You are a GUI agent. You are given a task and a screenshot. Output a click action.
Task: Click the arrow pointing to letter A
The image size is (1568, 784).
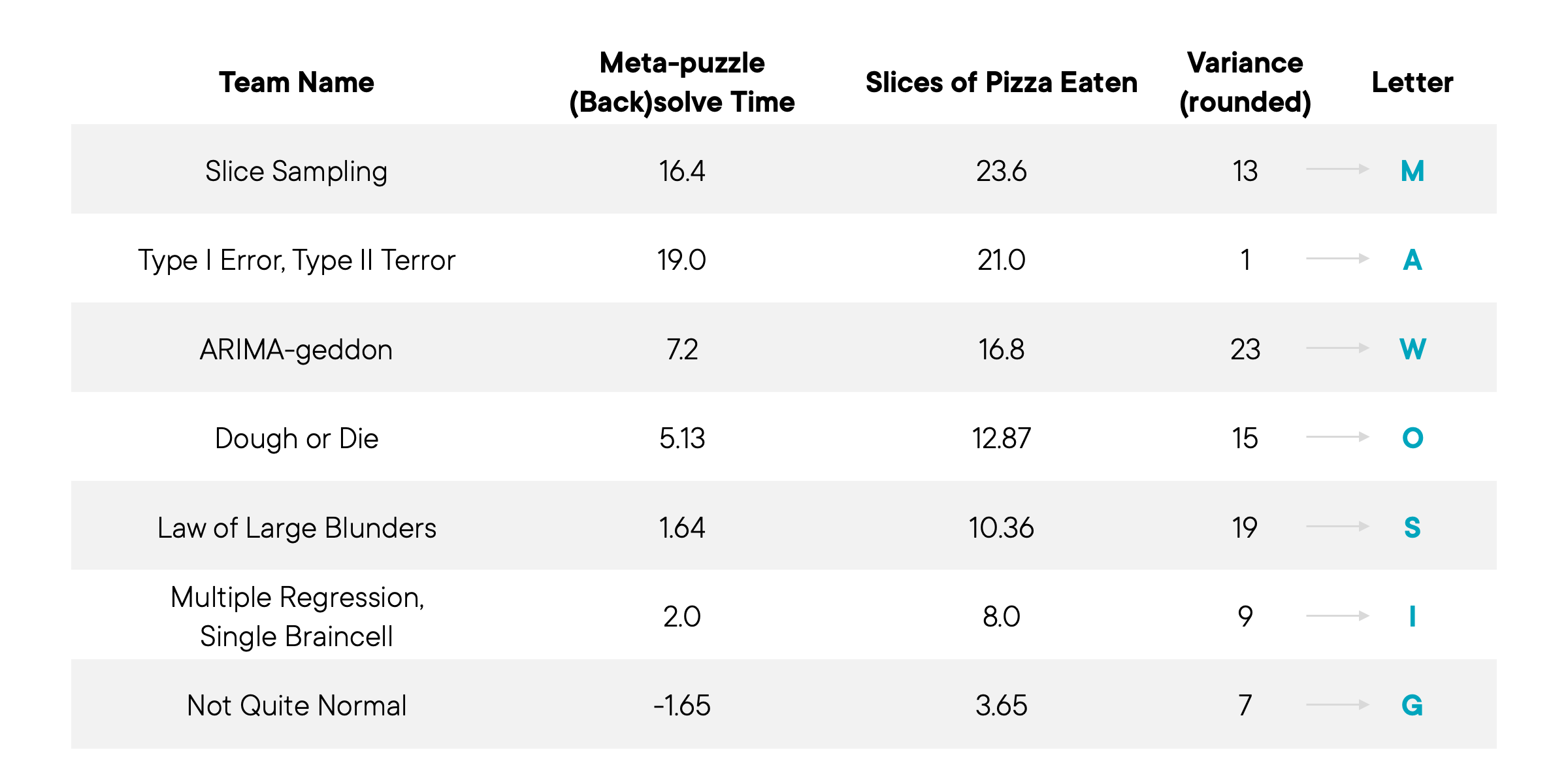1337,259
